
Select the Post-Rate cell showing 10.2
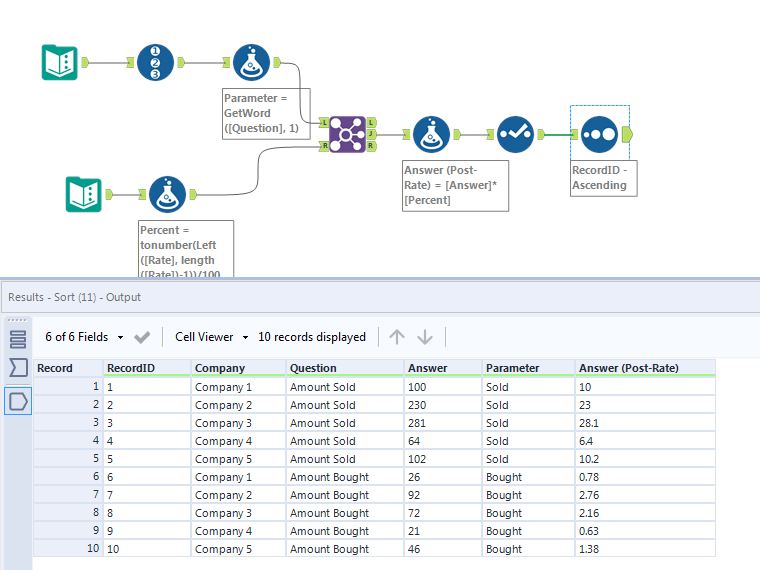(x=645, y=459)
